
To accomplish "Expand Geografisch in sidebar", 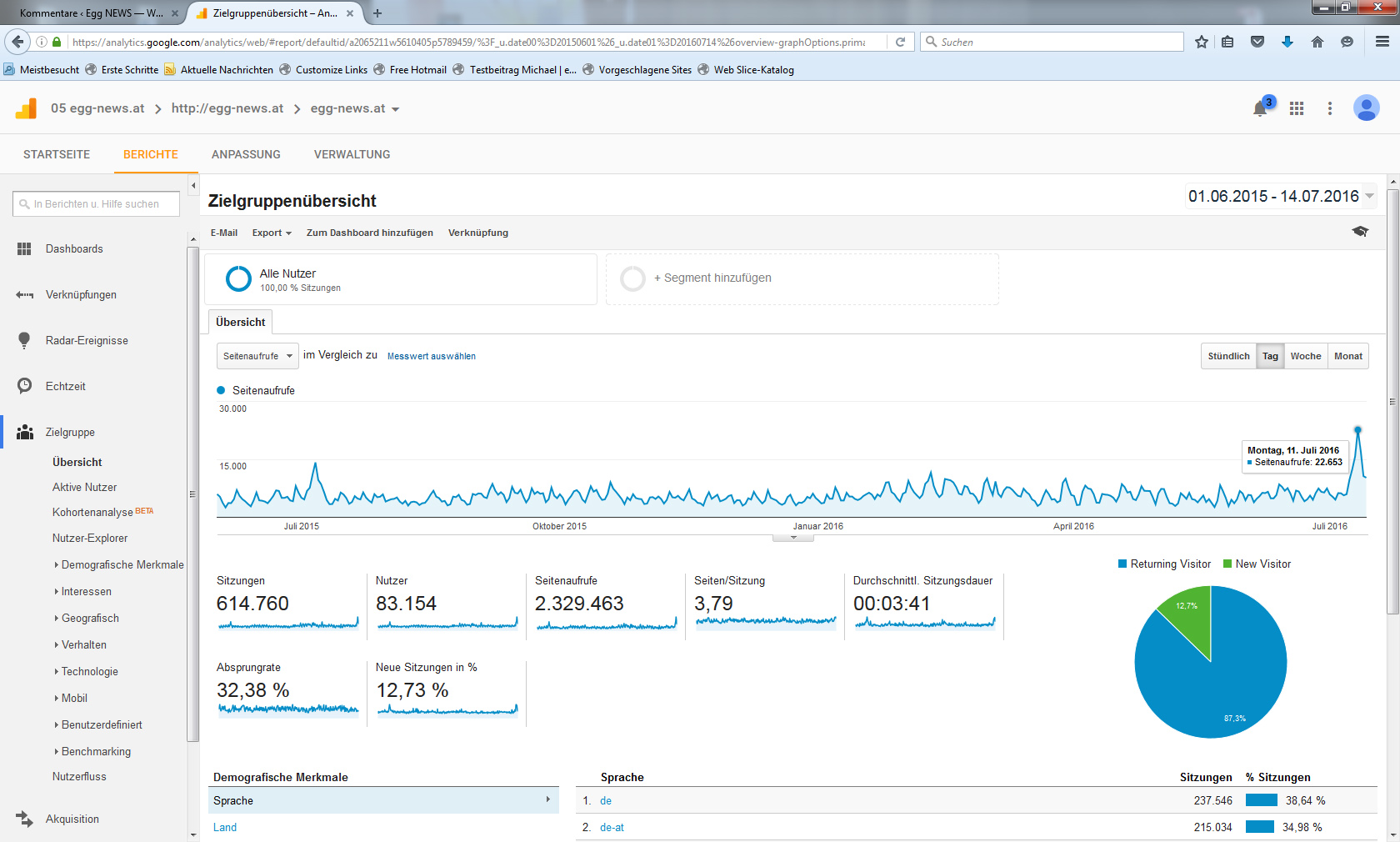I will coord(87,618).
